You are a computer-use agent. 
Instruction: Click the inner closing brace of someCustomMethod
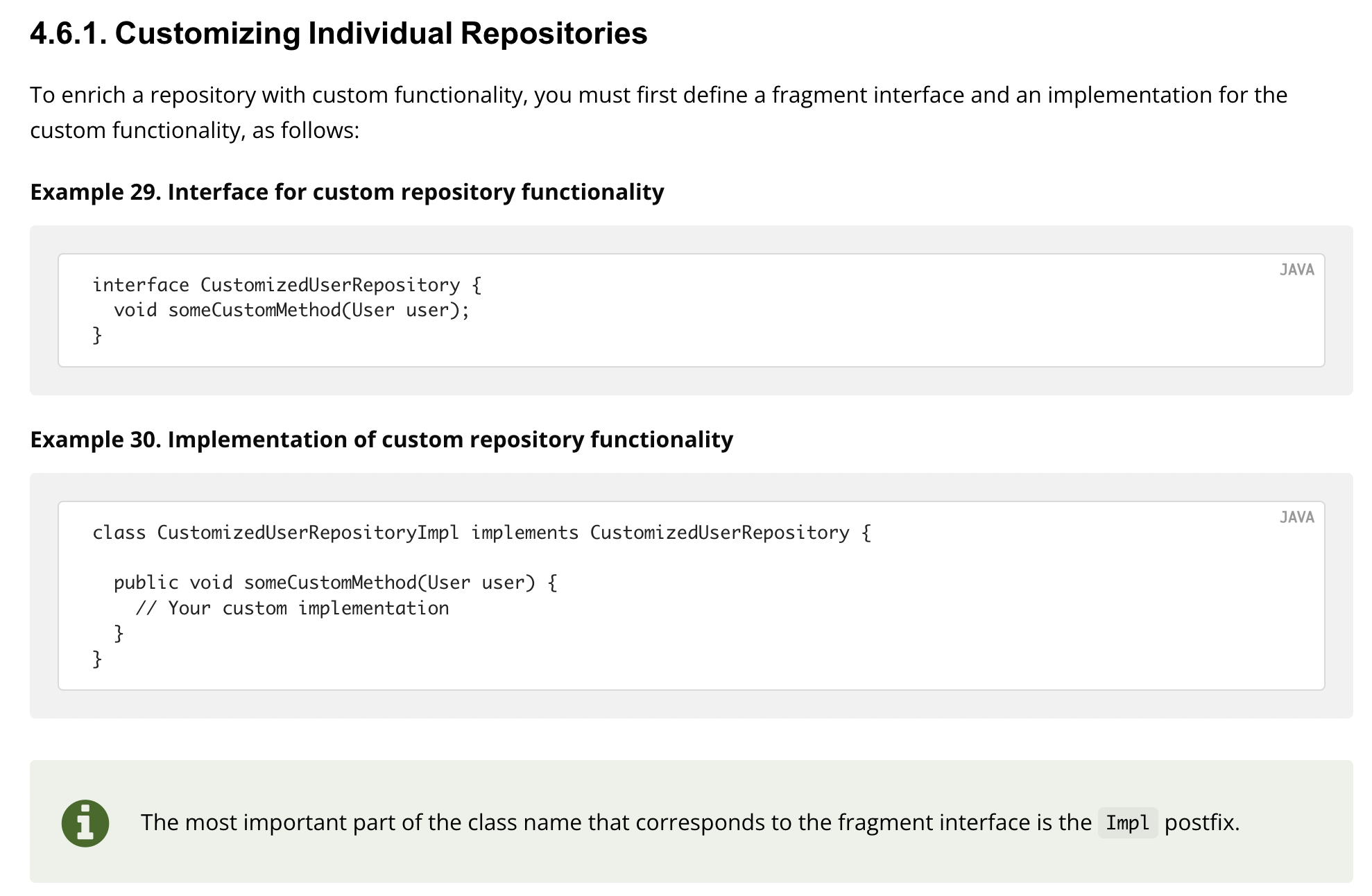119,633
